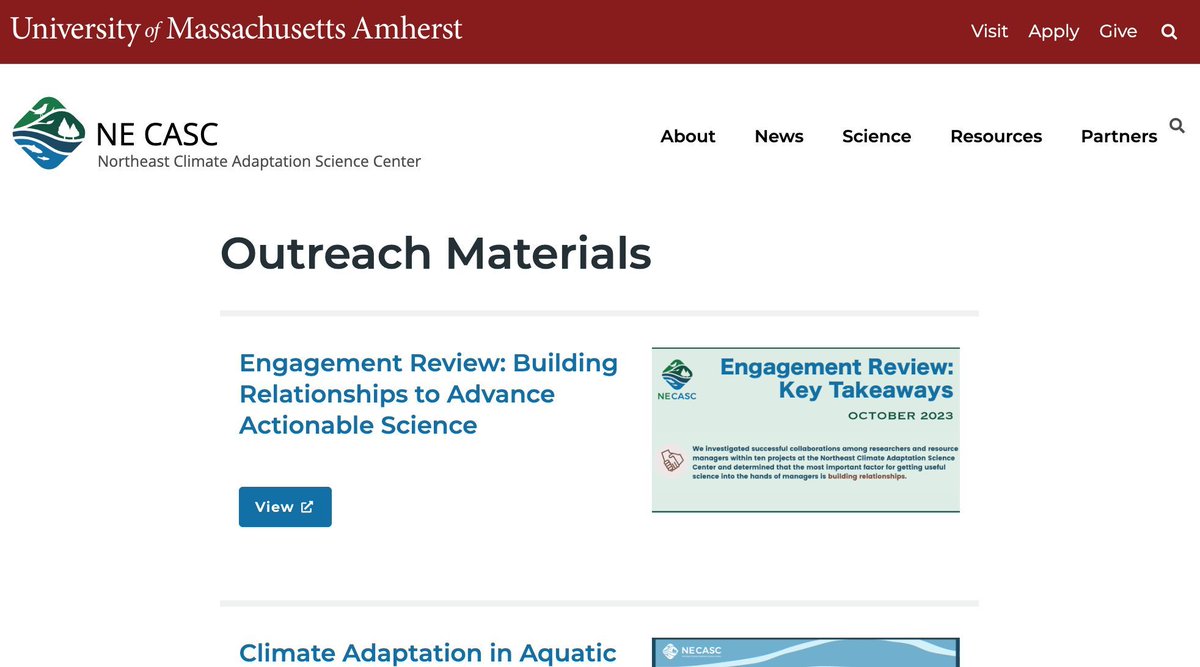Click View button for Engagement Review
1200x667 pixels.
285,507
